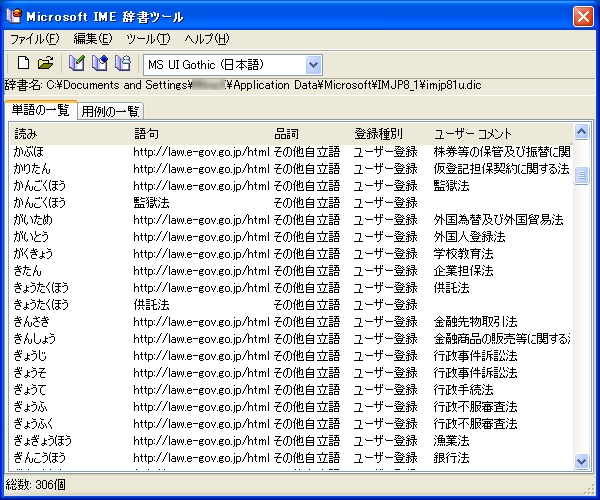Switch to the 用例の一覧 tab
Screen dimensions: 600x500
110,111
